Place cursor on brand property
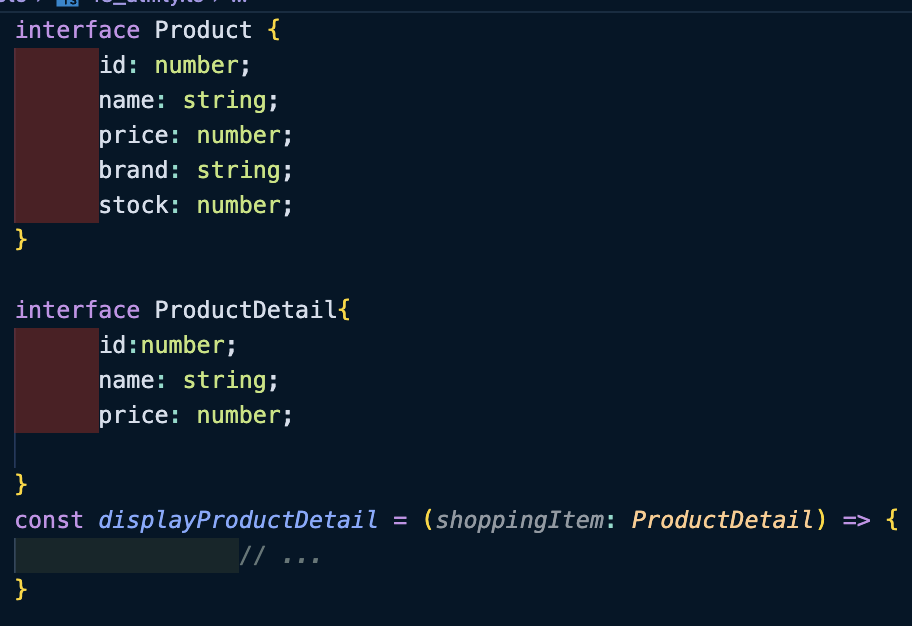The height and width of the screenshot is (626, 912). coord(133,170)
